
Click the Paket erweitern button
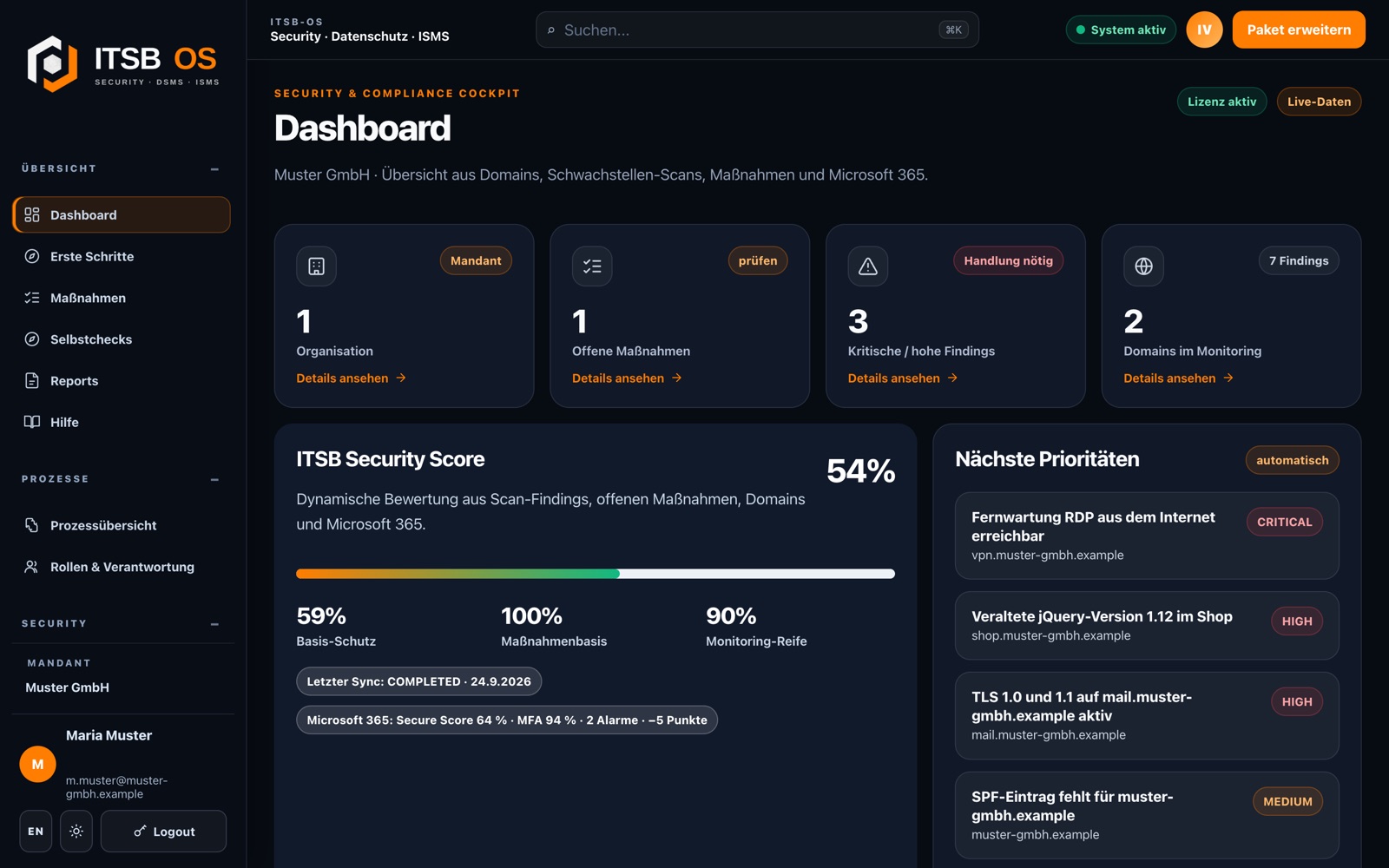1299,30
